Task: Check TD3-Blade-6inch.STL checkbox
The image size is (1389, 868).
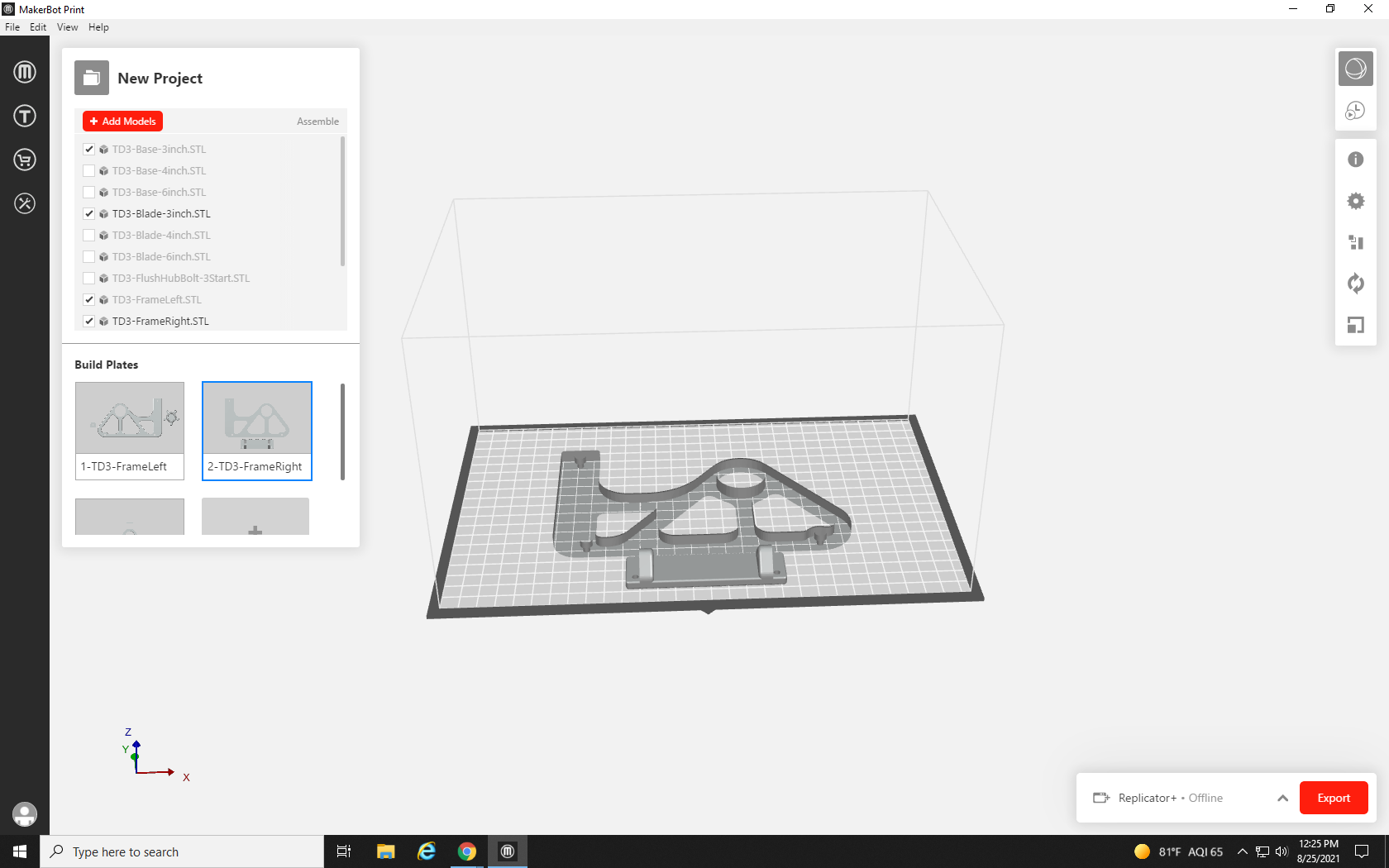Action: pyautogui.click(x=89, y=257)
